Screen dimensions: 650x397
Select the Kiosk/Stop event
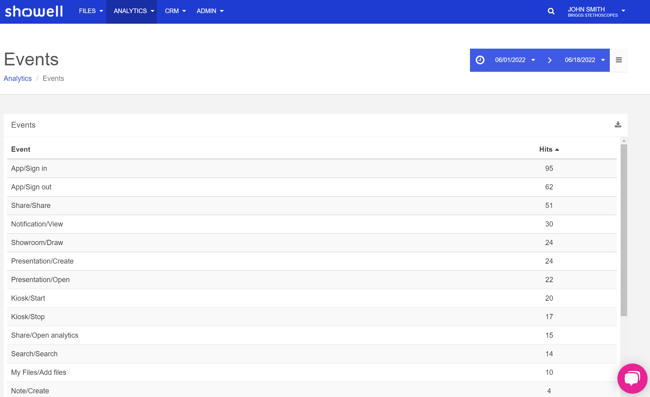pos(312,317)
